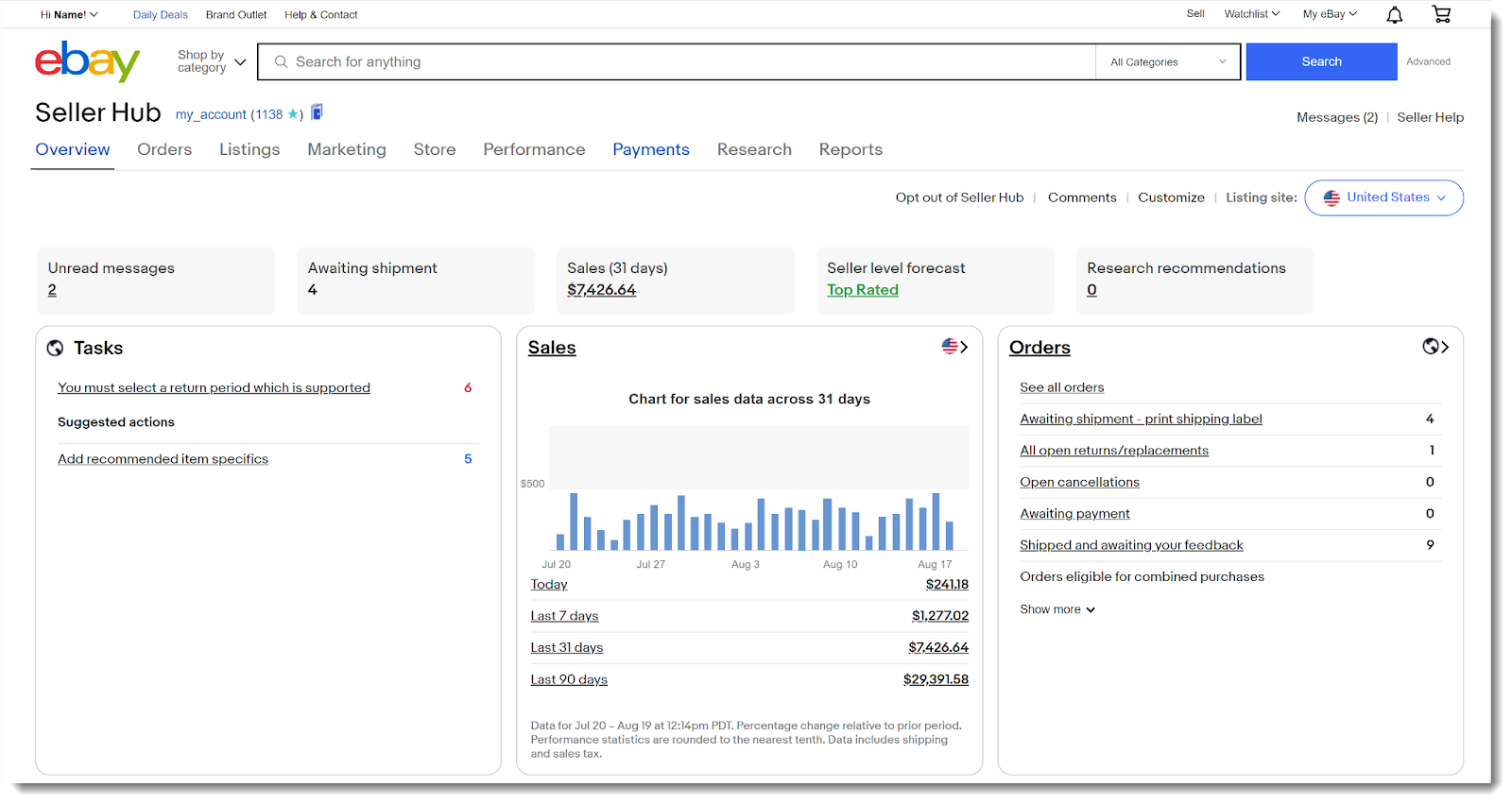Click the $29,391.58 sales amount
Image resolution: width=1512 pixels, height=804 pixels.
pyautogui.click(x=936, y=679)
